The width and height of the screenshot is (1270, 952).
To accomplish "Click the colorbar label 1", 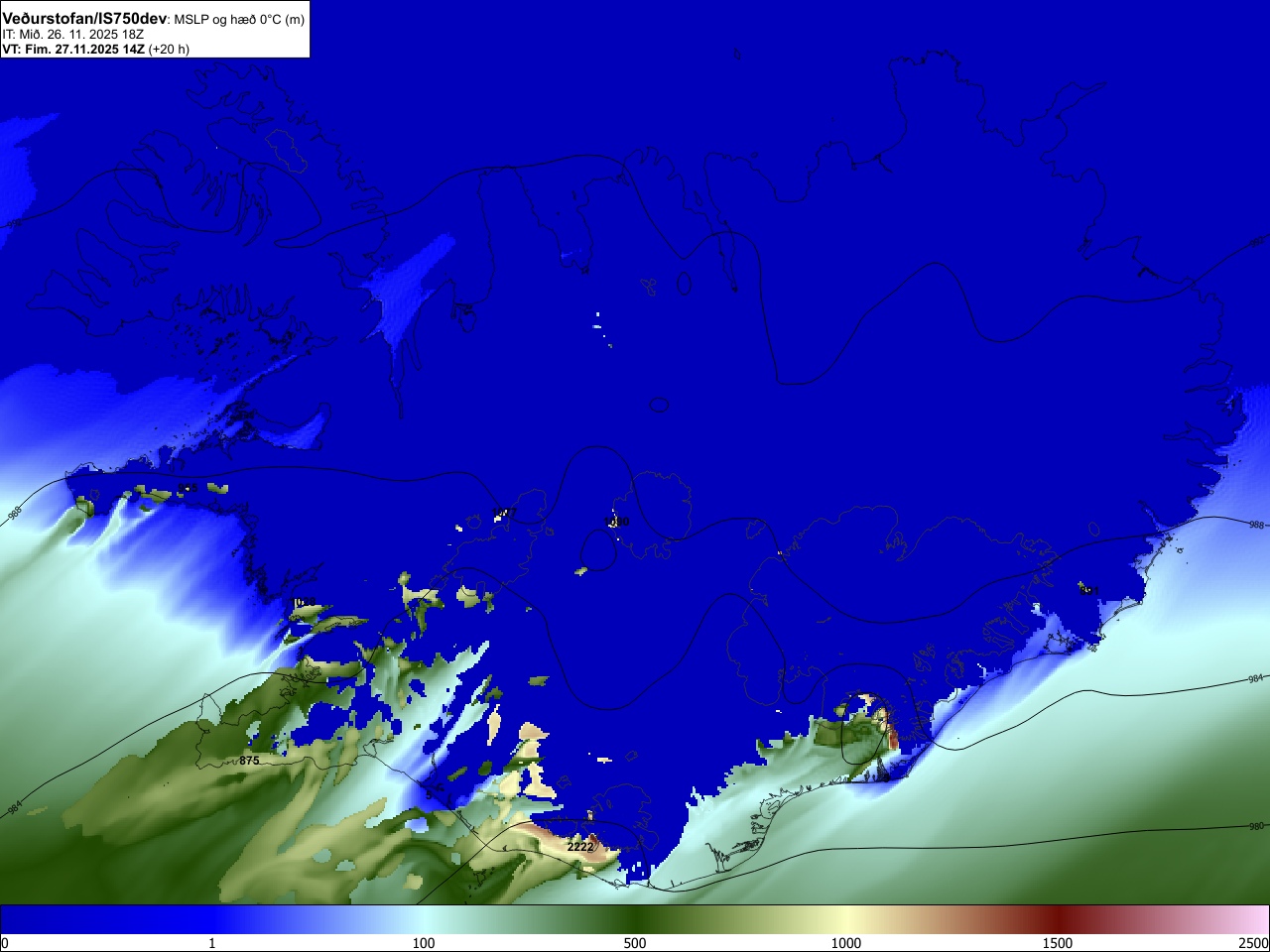I will [x=211, y=943].
